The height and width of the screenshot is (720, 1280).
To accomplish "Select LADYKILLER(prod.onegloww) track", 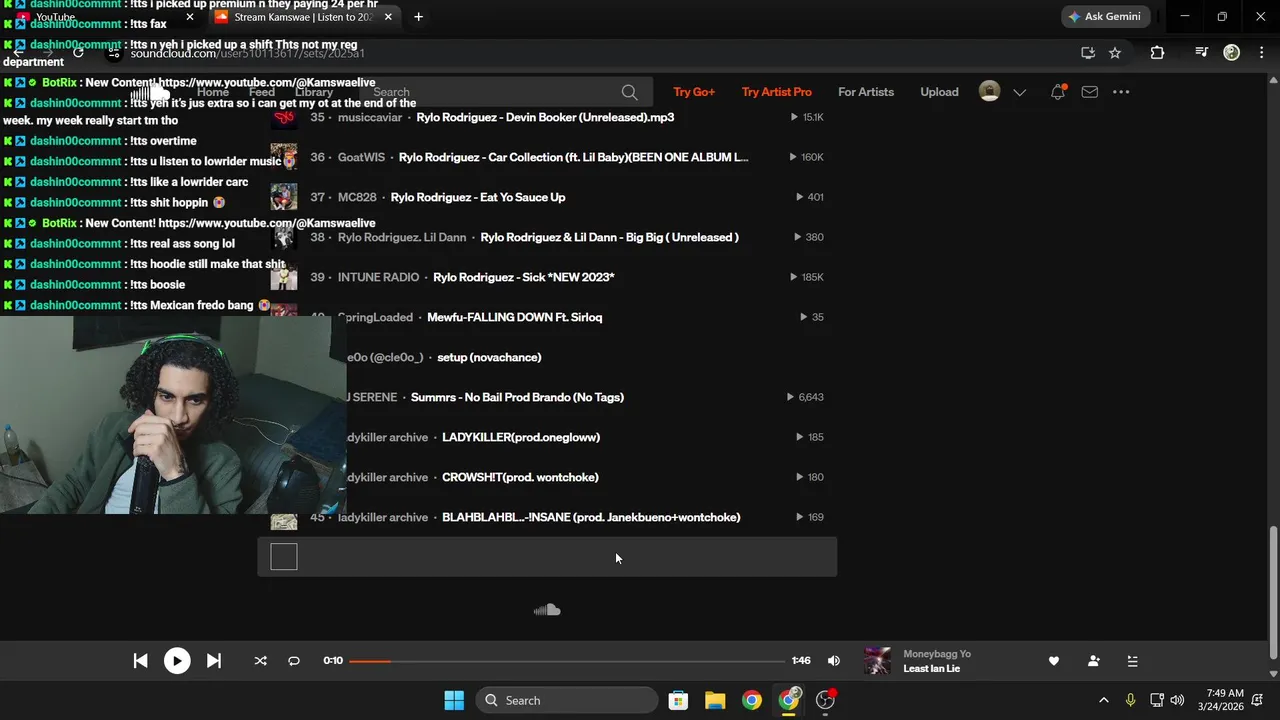I will [521, 437].
